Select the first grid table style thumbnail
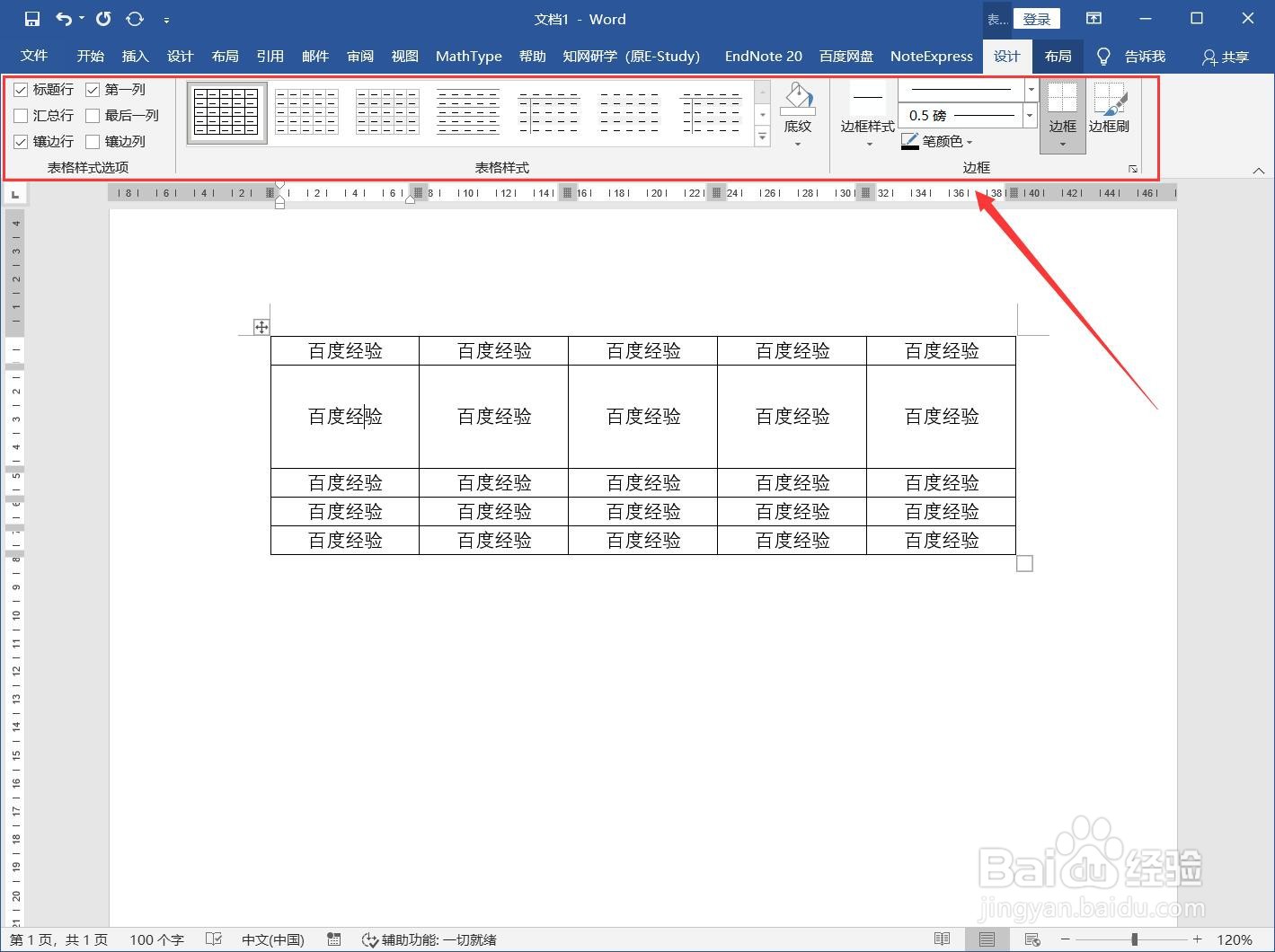Viewport: 1275px width, 952px height. tap(226, 113)
